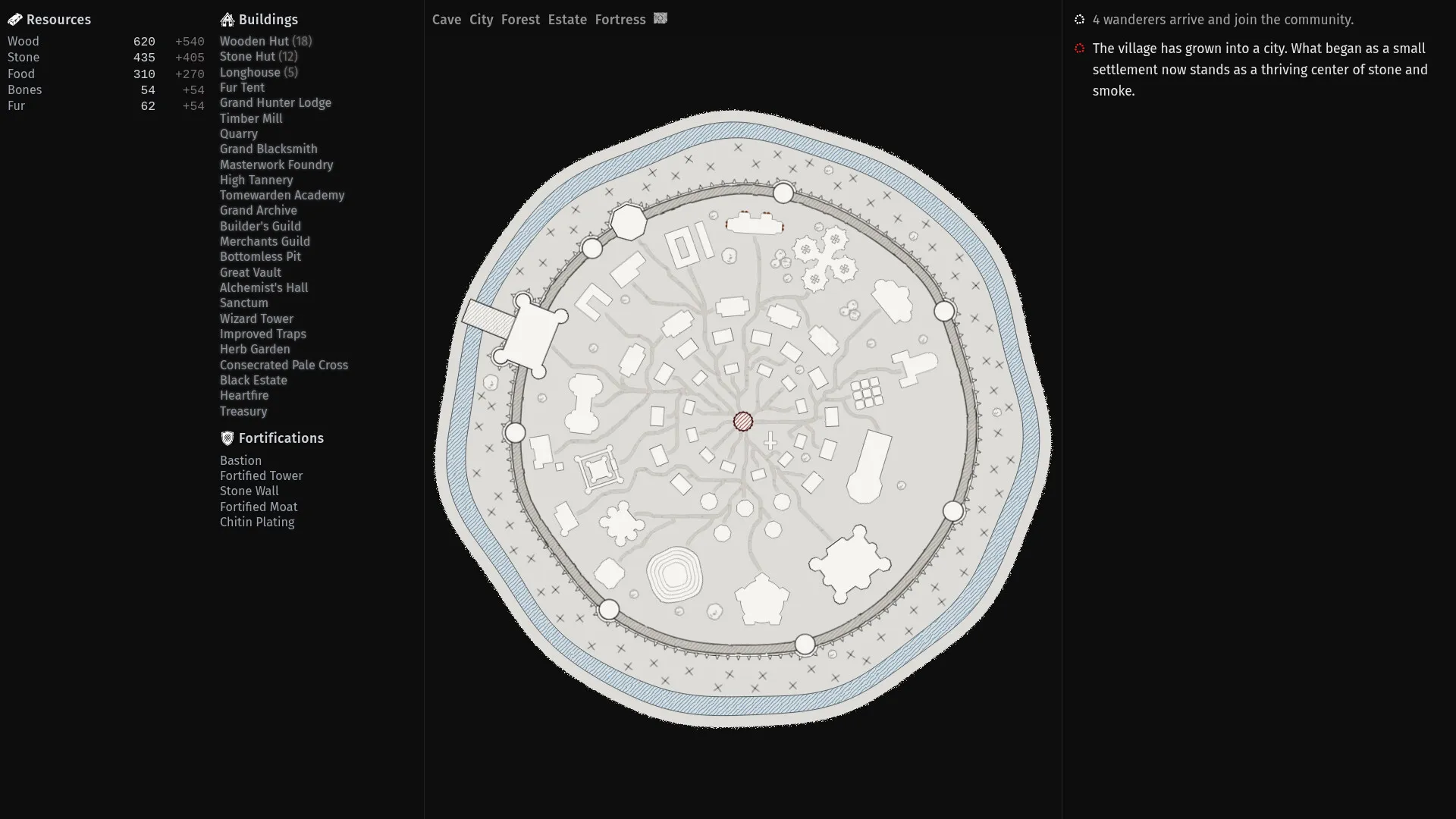The width and height of the screenshot is (1456, 819).
Task: Open the map icon beside the Fortress tab
Action: point(661,18)
